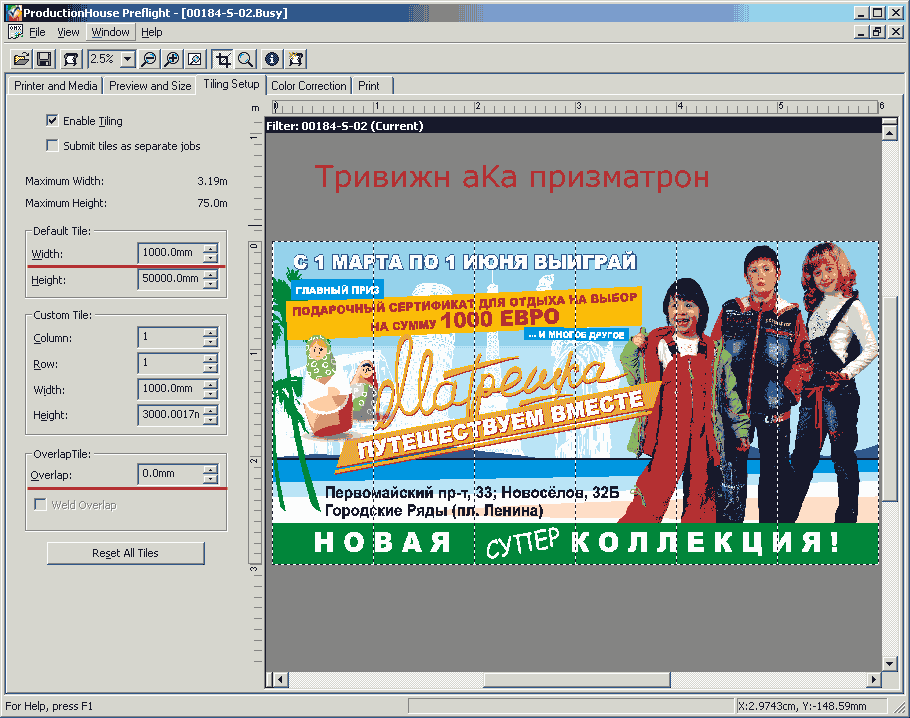Increase Custom Tile Row with up arrow
This screenshot has height=718, width=910.
211,359
